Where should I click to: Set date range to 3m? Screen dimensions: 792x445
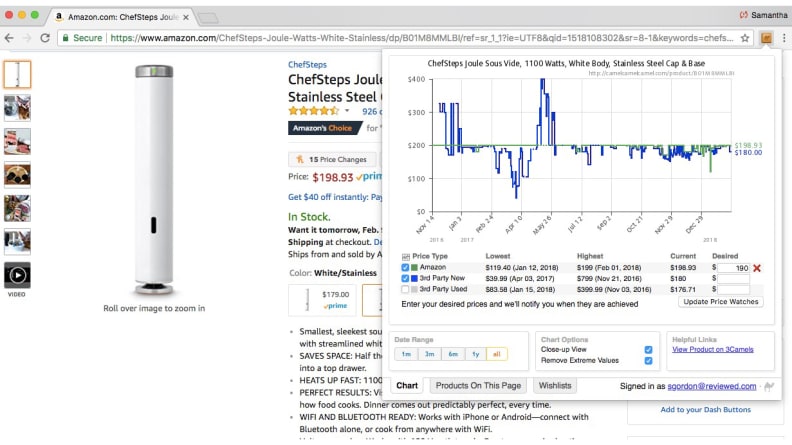(429, 354)
